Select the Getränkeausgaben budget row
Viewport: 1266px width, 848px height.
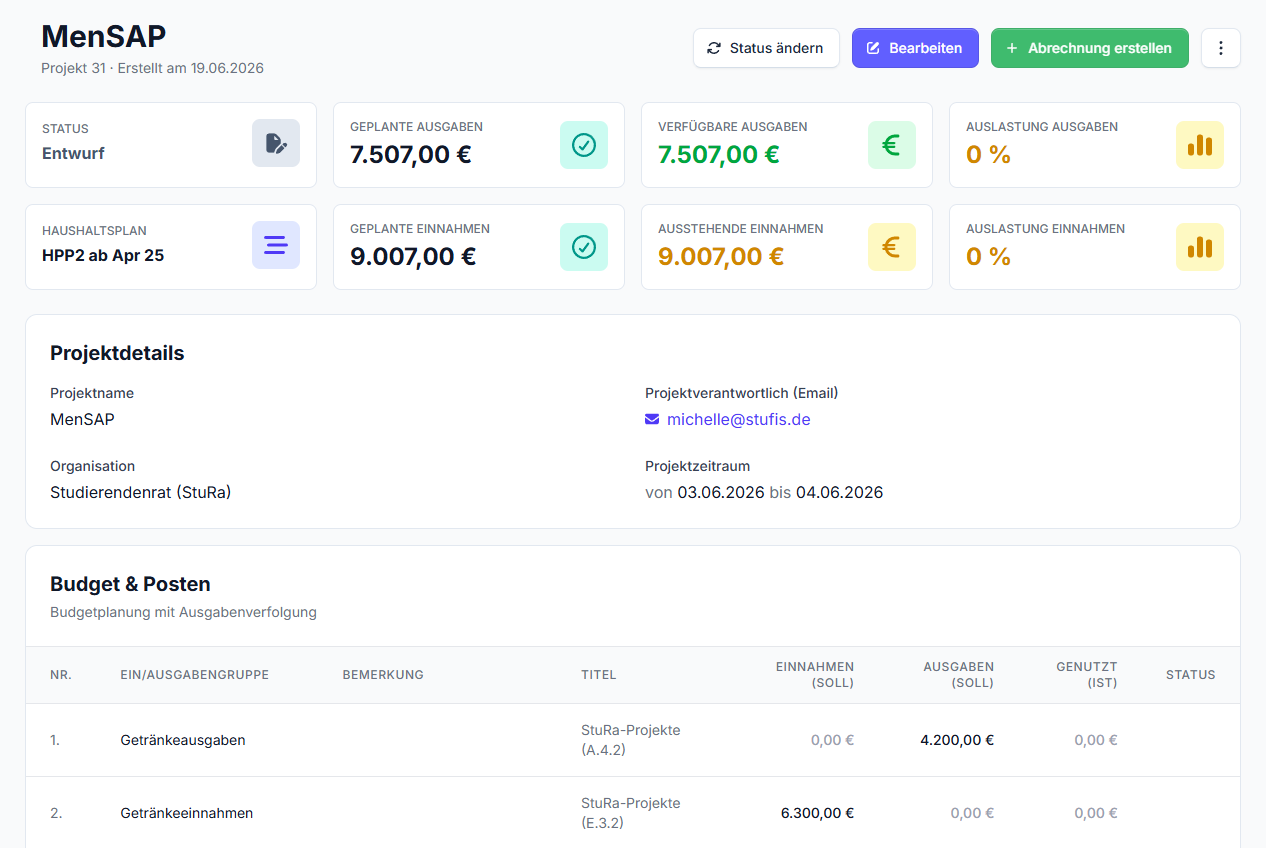point(633,740)
